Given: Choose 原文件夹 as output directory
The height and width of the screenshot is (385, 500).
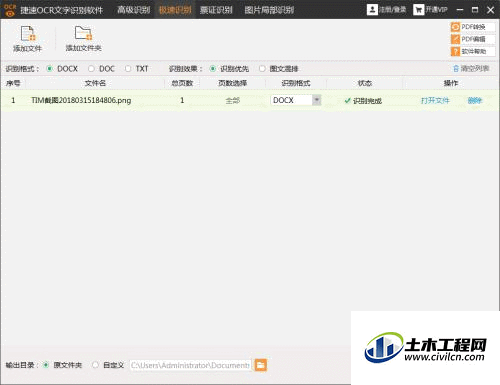Looking at the screenshot, I should [46, 365].
